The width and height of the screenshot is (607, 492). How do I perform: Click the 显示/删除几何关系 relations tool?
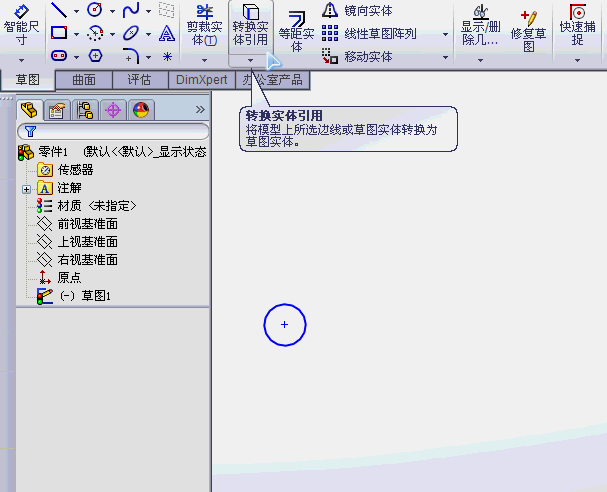pos(480,25)
